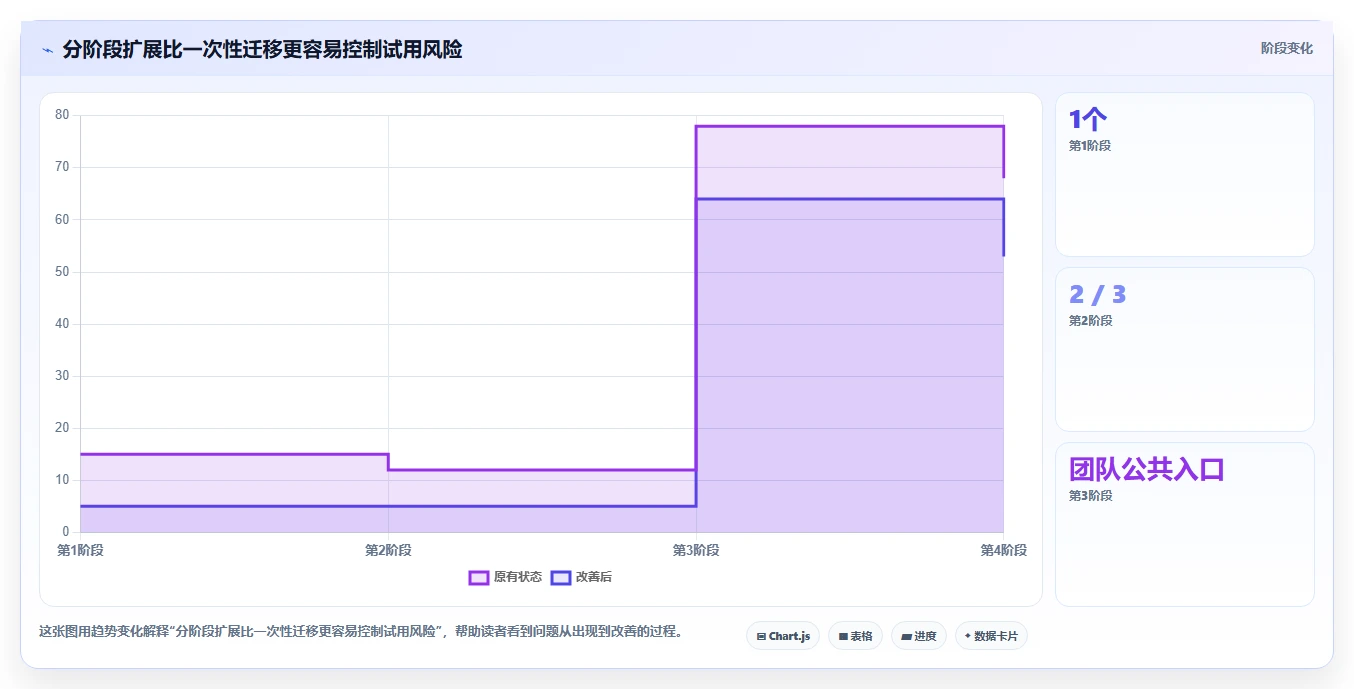Click the icon inside the 数据卡片 pill
Viewport: 1354px width, 689px height.
click(968, 636)
